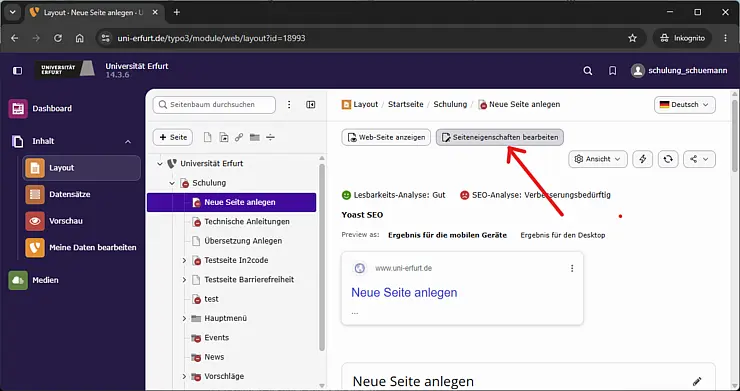Collapse the Schulung tree node
This screenshot has height=391, width=740.
pos(172,183)
